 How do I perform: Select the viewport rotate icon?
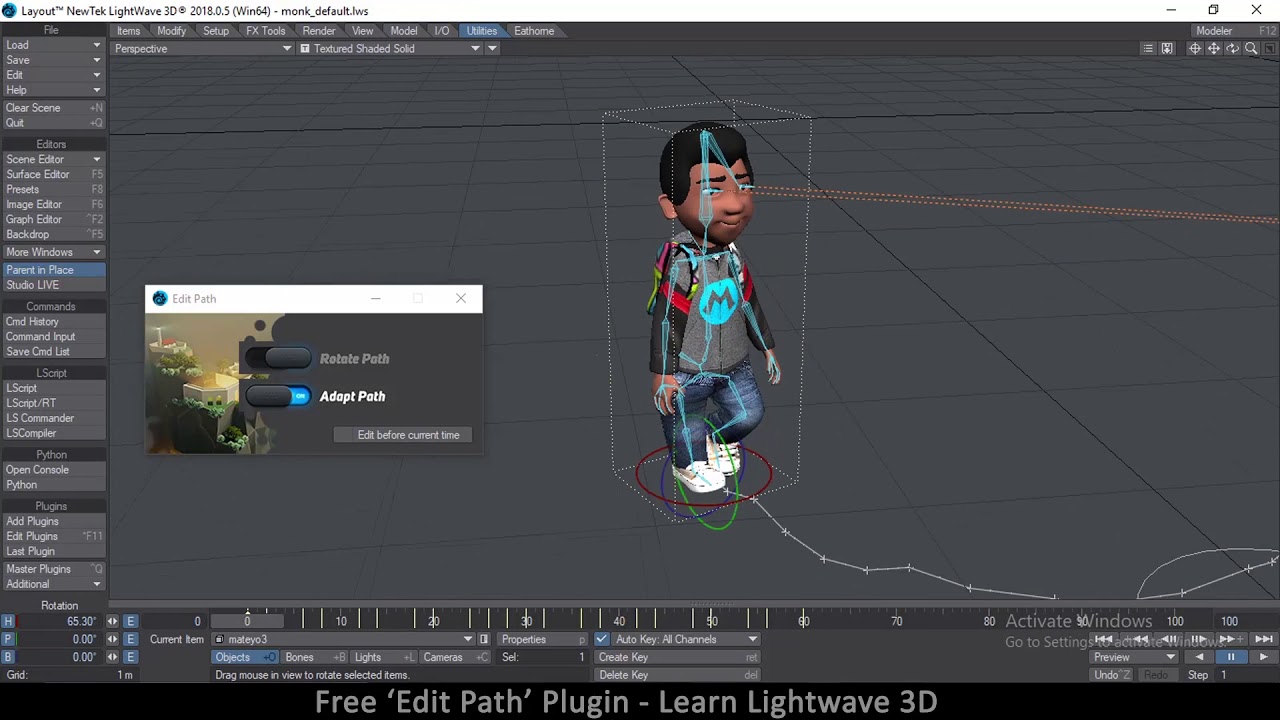(1233, 49)
